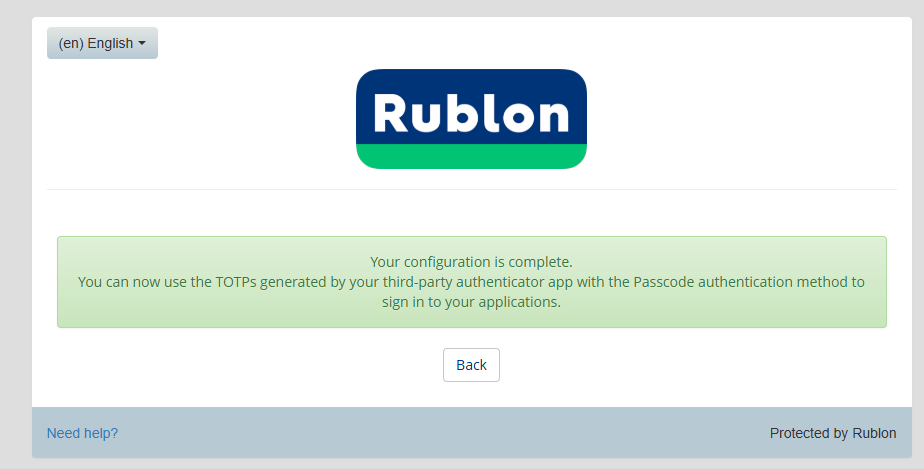Click the Protected by Rublon footer text
The width and height of the screenshot is (924, 469).
click(x=832, y=433)
